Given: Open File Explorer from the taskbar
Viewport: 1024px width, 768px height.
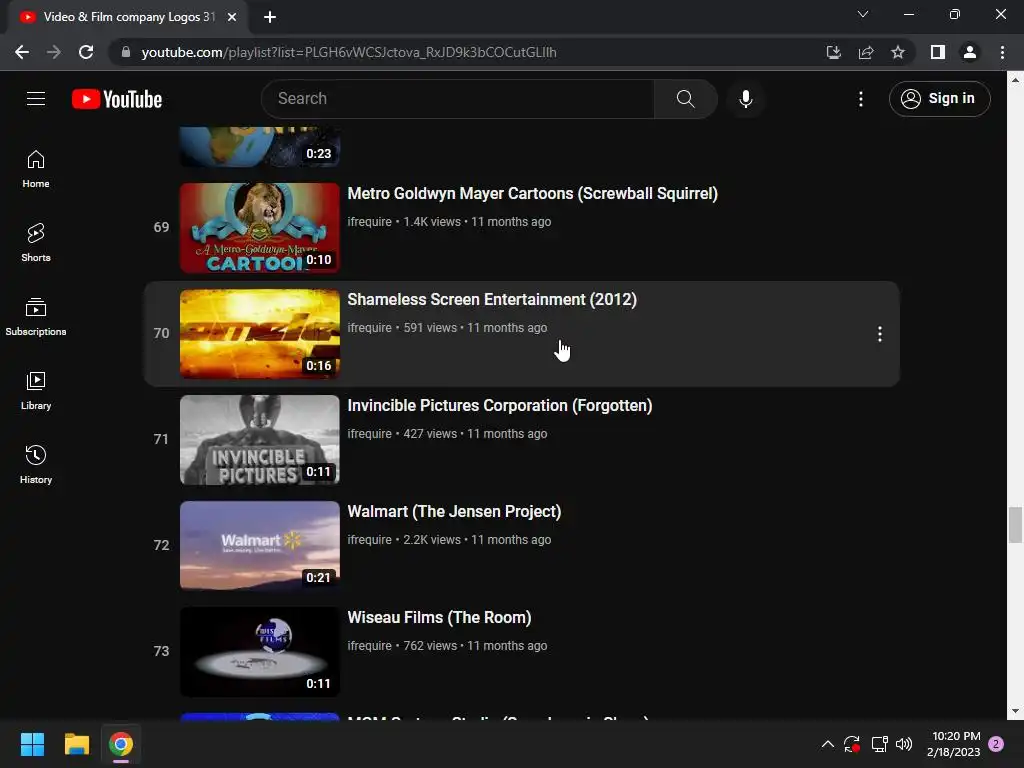Looking at the screenshot, I should click(76, 744).
